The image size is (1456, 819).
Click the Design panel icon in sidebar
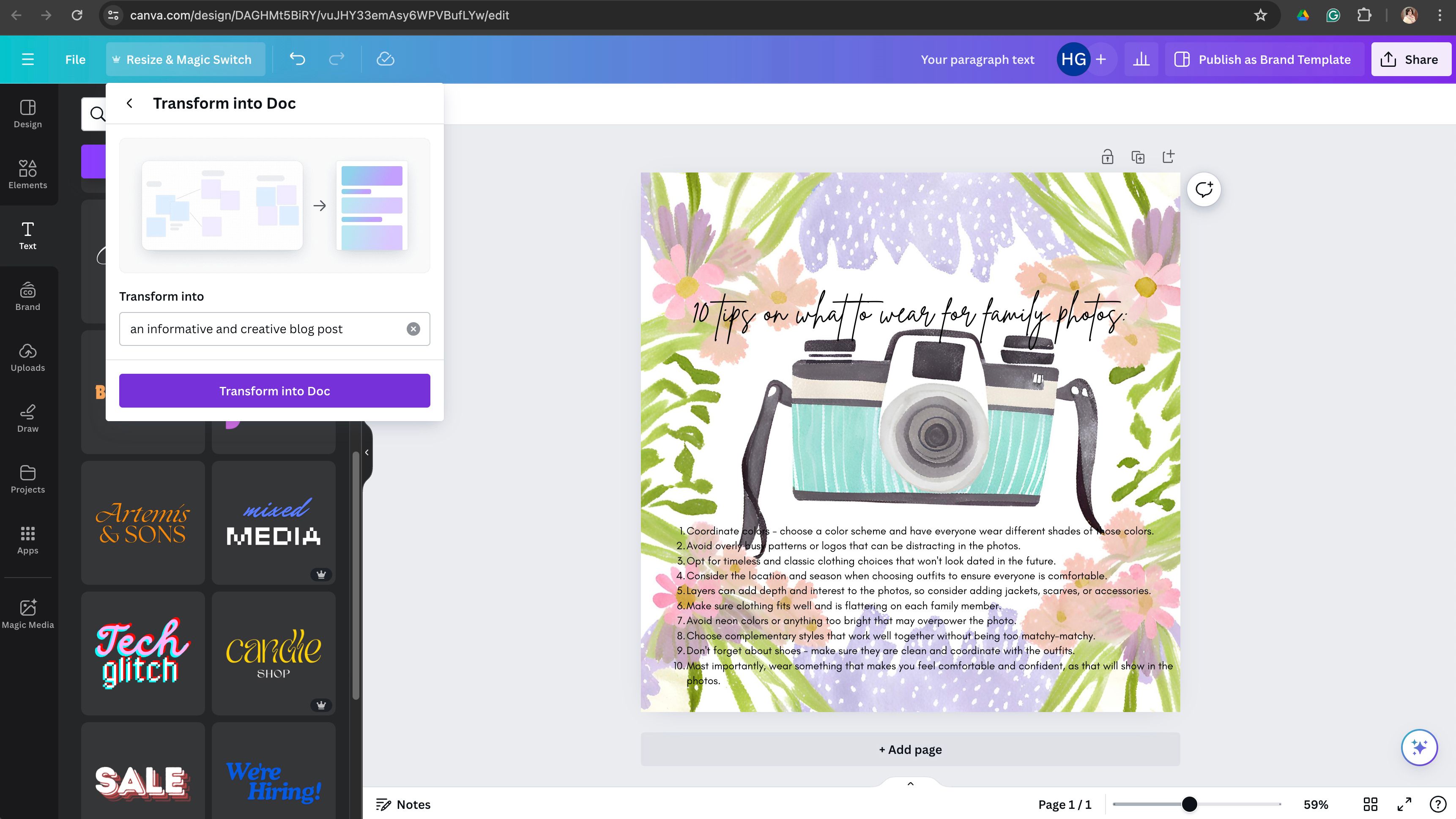(x=27, y=112)
